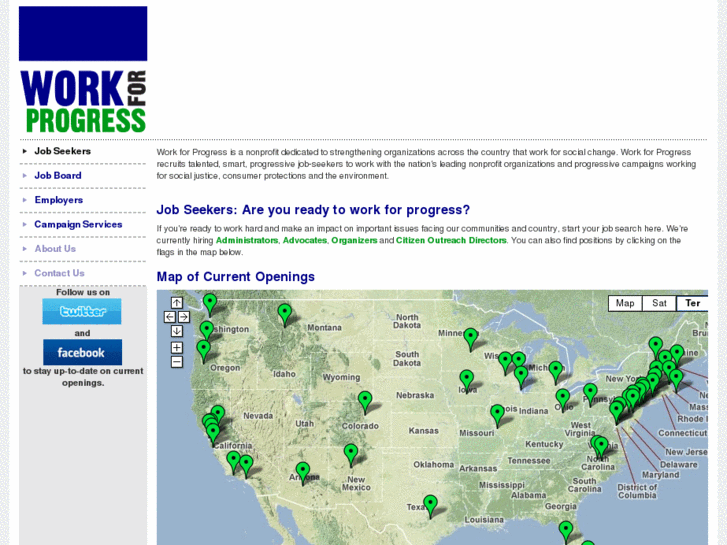The width and height of the screenshot is (727, 545).
Task: Select the map pin in Florida
Action: pyautogui.click(x=566, y=532)
